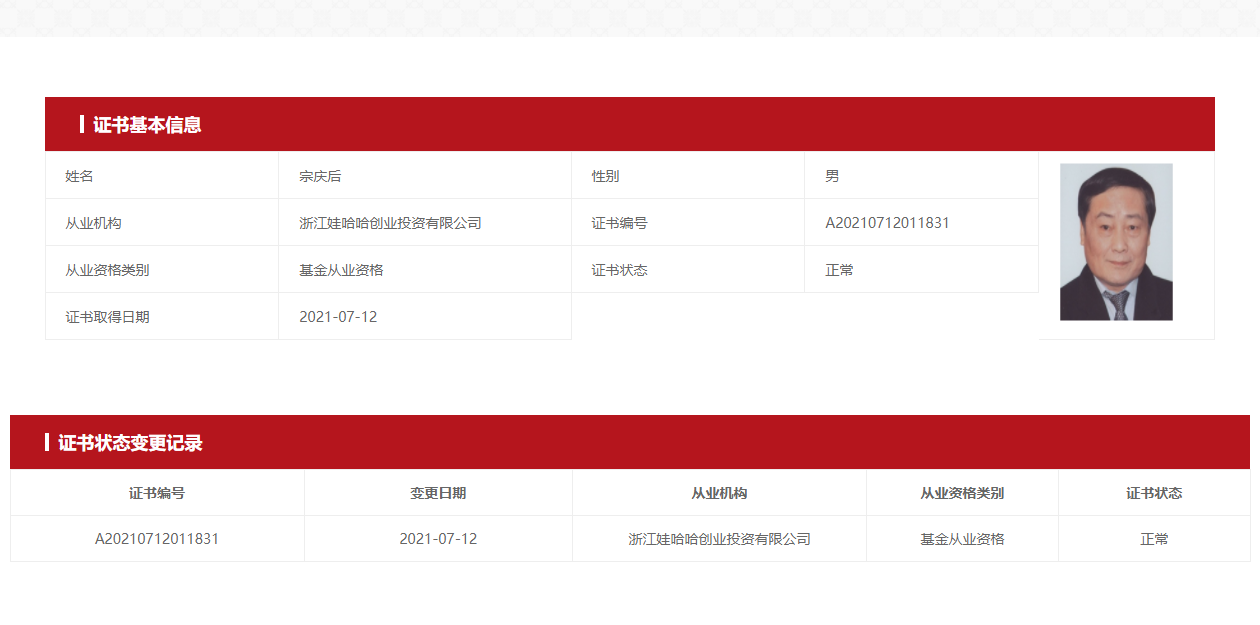This screenshot has height=625, width=1260.
Task: Select A20210712011831 in the change records row
Action: click(157, 539)
